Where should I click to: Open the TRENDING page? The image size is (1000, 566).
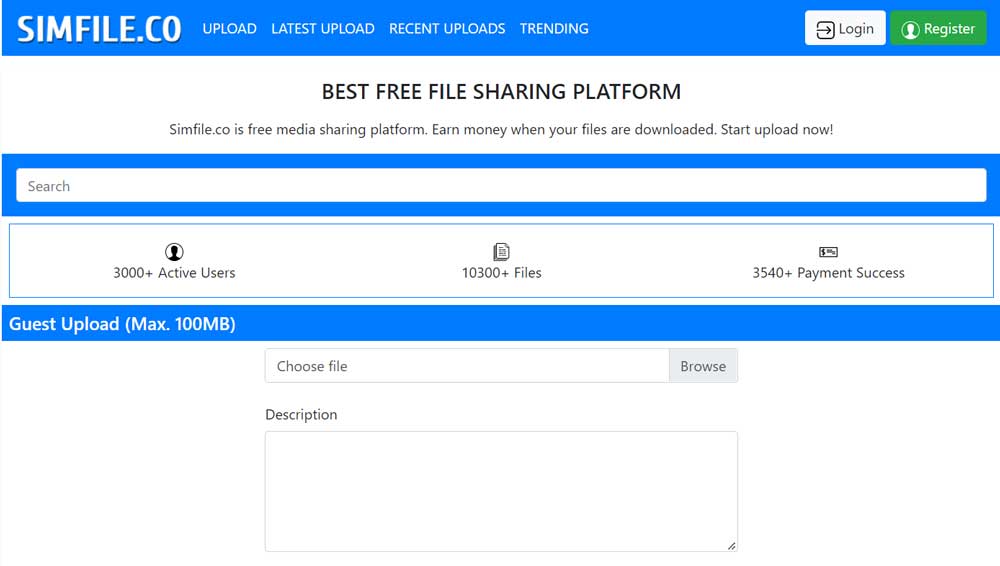click(554, 29)
